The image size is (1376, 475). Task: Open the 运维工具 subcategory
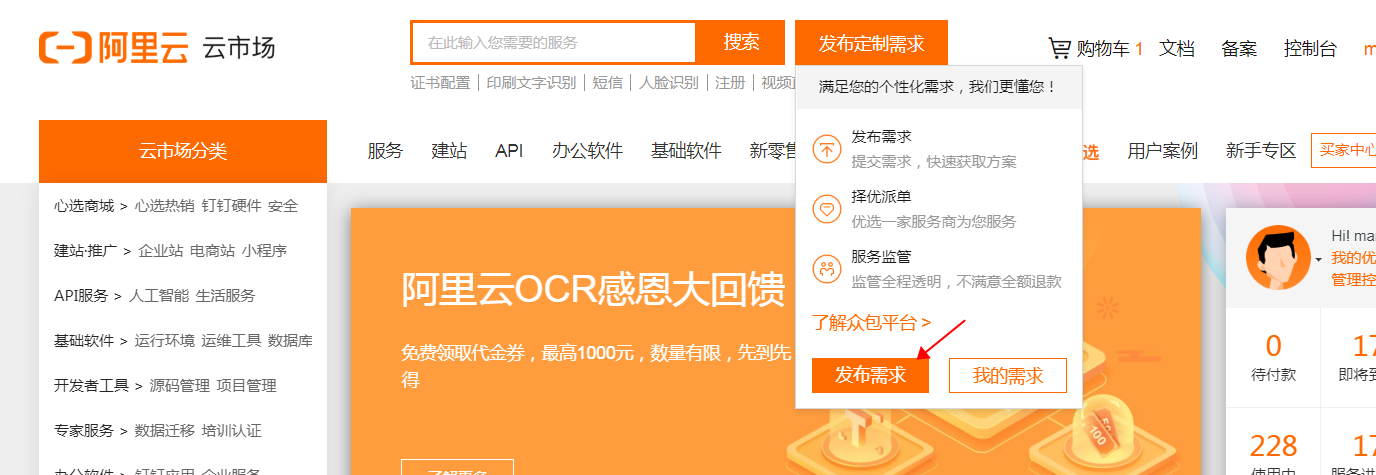point(231,341)
